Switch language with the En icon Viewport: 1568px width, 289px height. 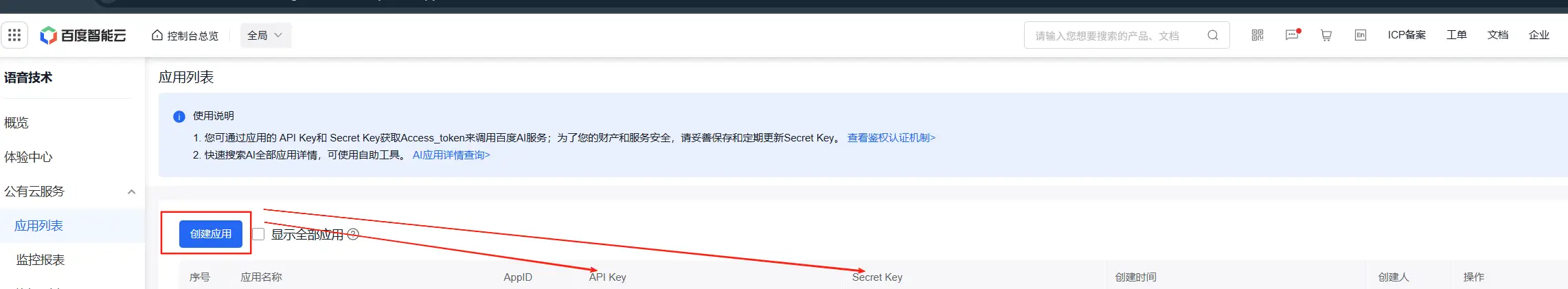click(x=1361, y=36)
